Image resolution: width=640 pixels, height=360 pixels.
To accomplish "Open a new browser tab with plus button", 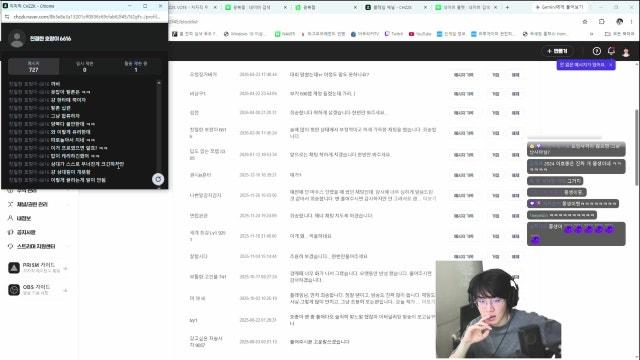I will 507,7.
